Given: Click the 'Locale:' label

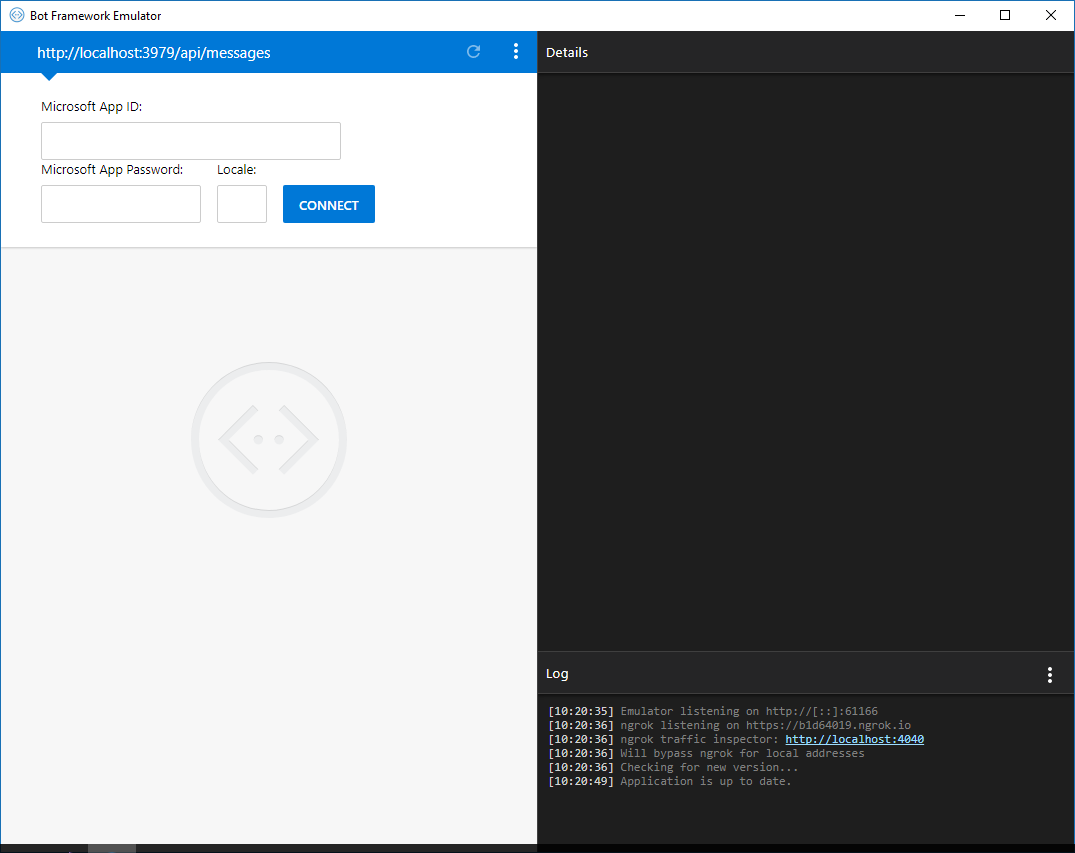Looking at the screenshot, I should point(237,169).
